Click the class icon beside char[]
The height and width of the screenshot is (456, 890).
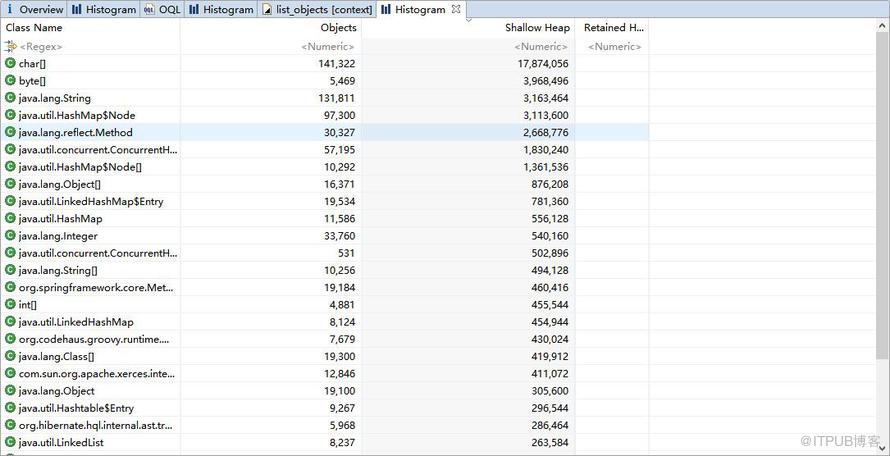click(x=10, y=63)
